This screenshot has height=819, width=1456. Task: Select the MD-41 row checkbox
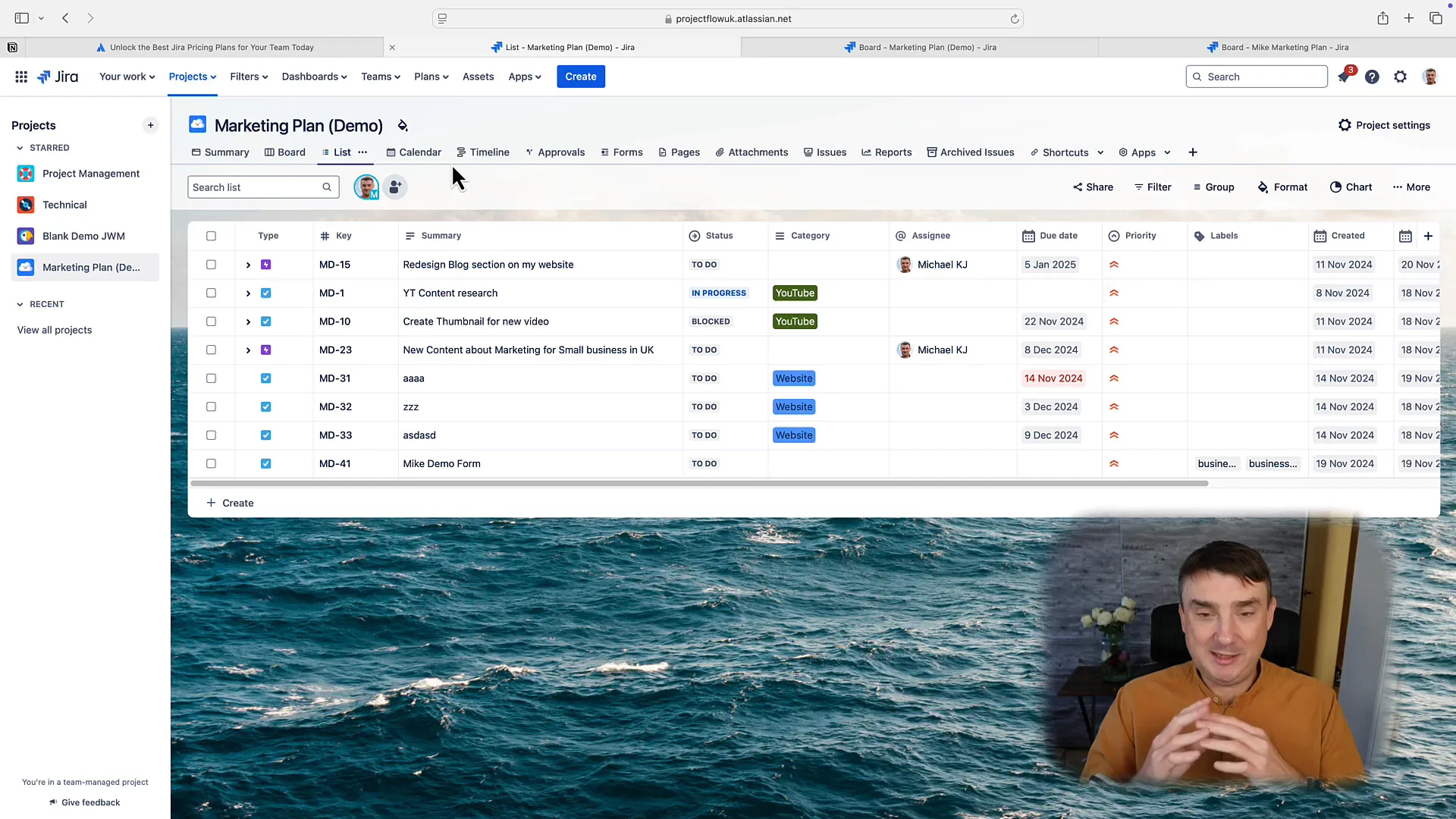point(211,463)
